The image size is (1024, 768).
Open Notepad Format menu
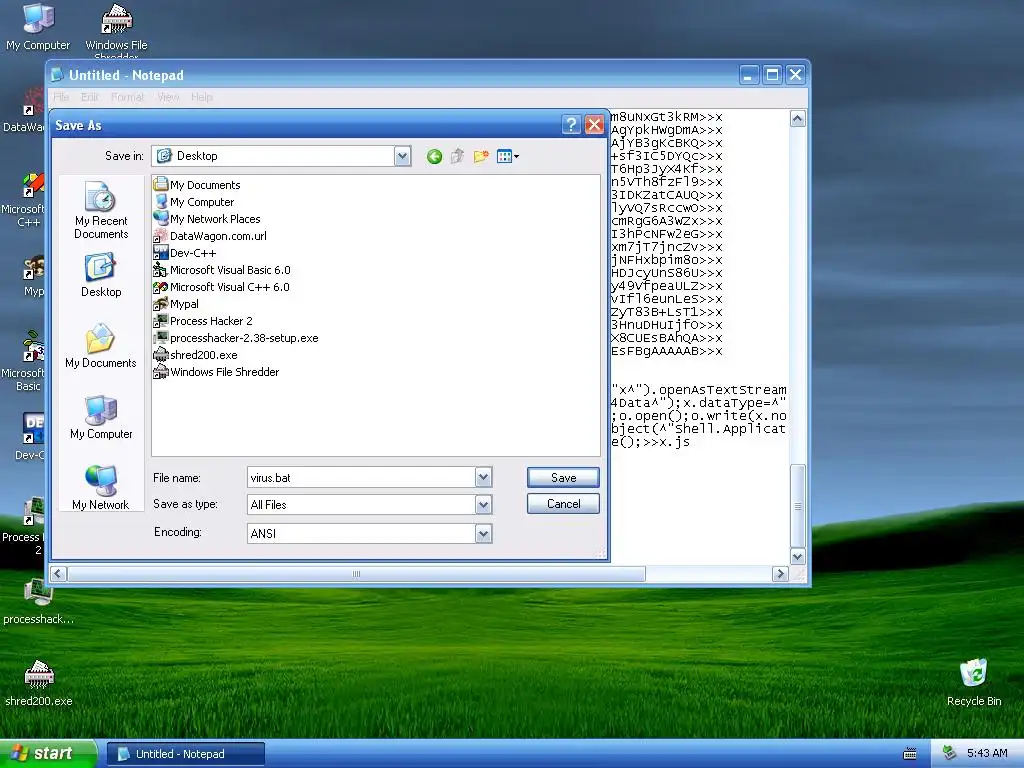point(127,97)
